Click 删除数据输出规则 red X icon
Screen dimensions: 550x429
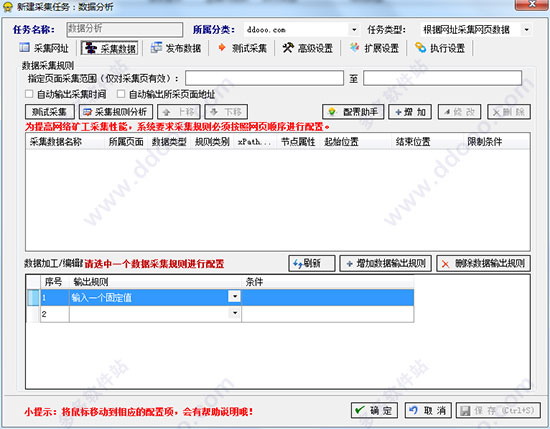(445, 264)
